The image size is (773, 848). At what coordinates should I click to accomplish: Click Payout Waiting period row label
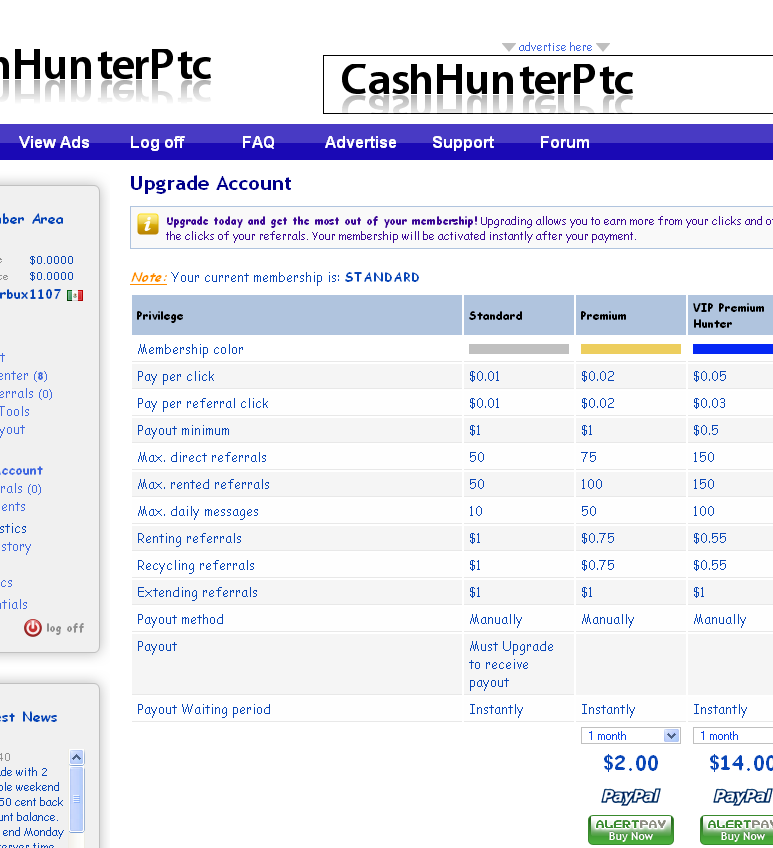pos(204,710)
